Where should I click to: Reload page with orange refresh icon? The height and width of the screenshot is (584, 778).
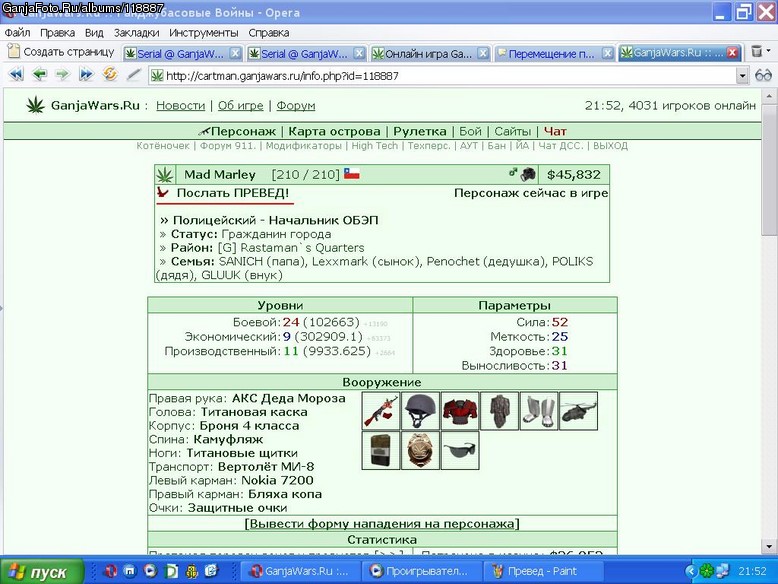[110, 74]
